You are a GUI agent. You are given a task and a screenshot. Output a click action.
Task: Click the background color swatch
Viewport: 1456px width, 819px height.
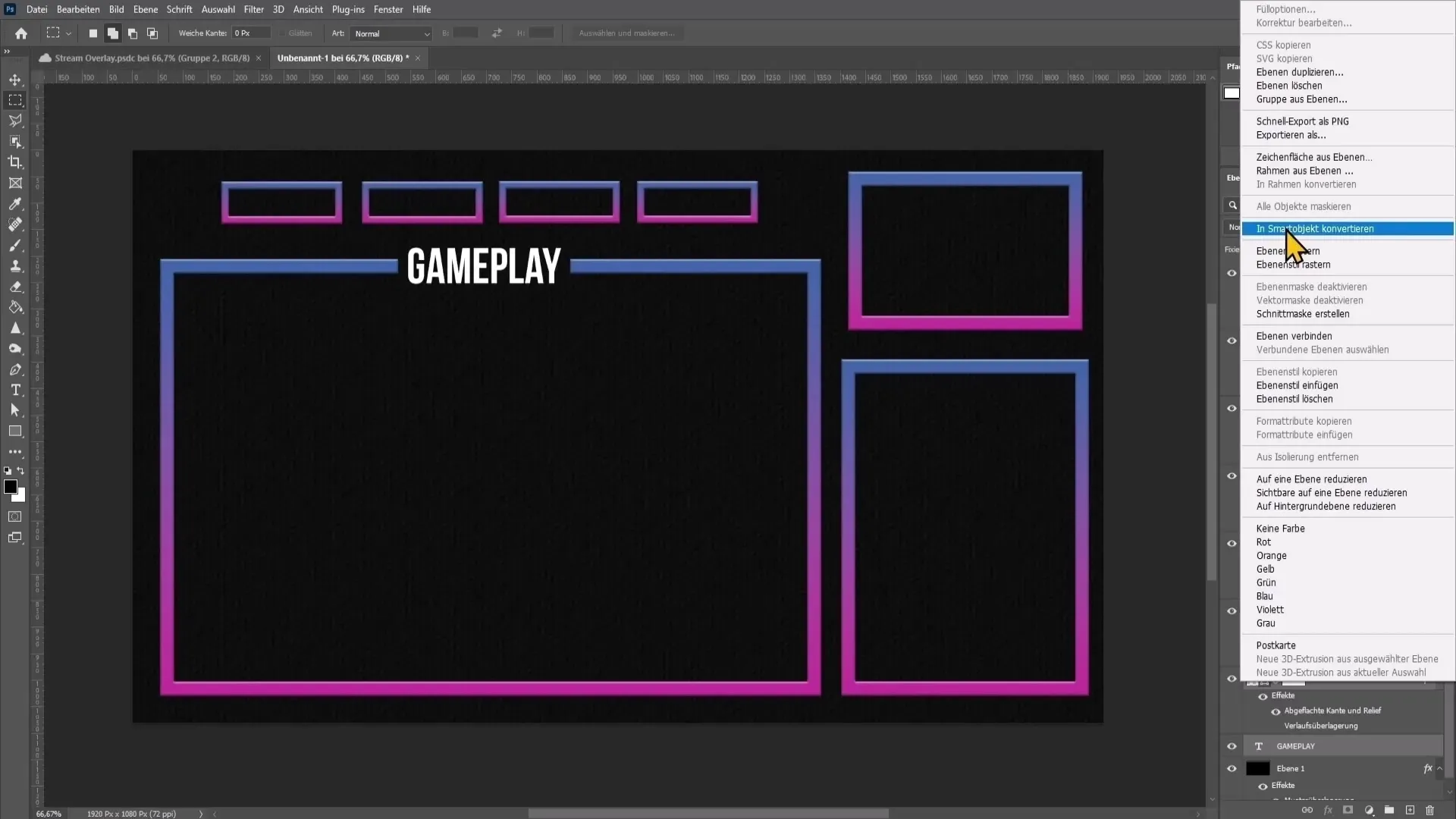pyautogui.click(x=20, y=497)
